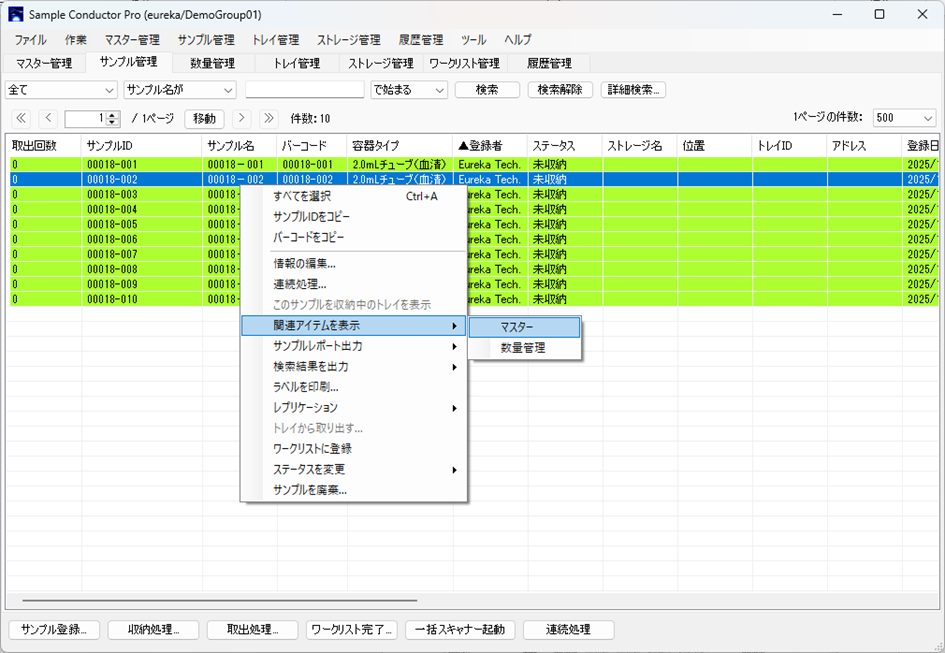Click the search text input field
The image size is (945, 653).
click(x=304, y=90)
